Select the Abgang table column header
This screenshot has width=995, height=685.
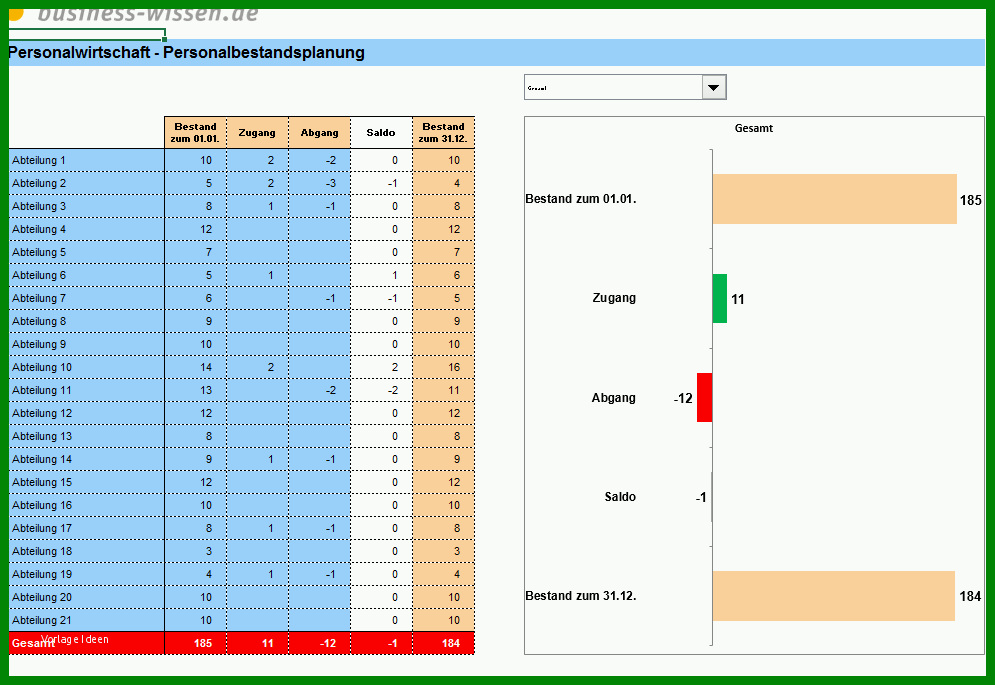click(319, 133)
